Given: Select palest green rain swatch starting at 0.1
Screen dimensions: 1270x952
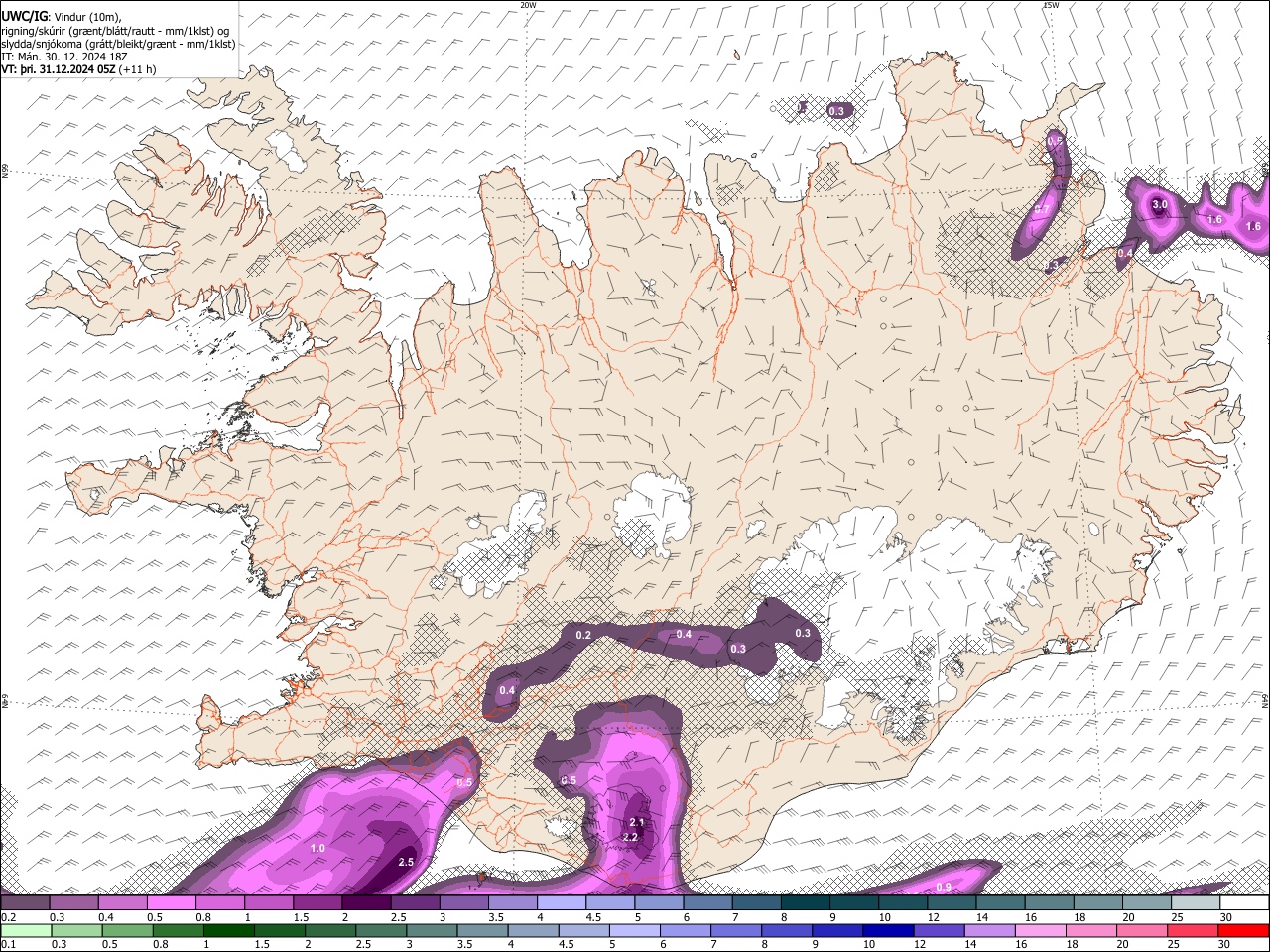Looking at the screenshot, I should click(x=25, y=931).
